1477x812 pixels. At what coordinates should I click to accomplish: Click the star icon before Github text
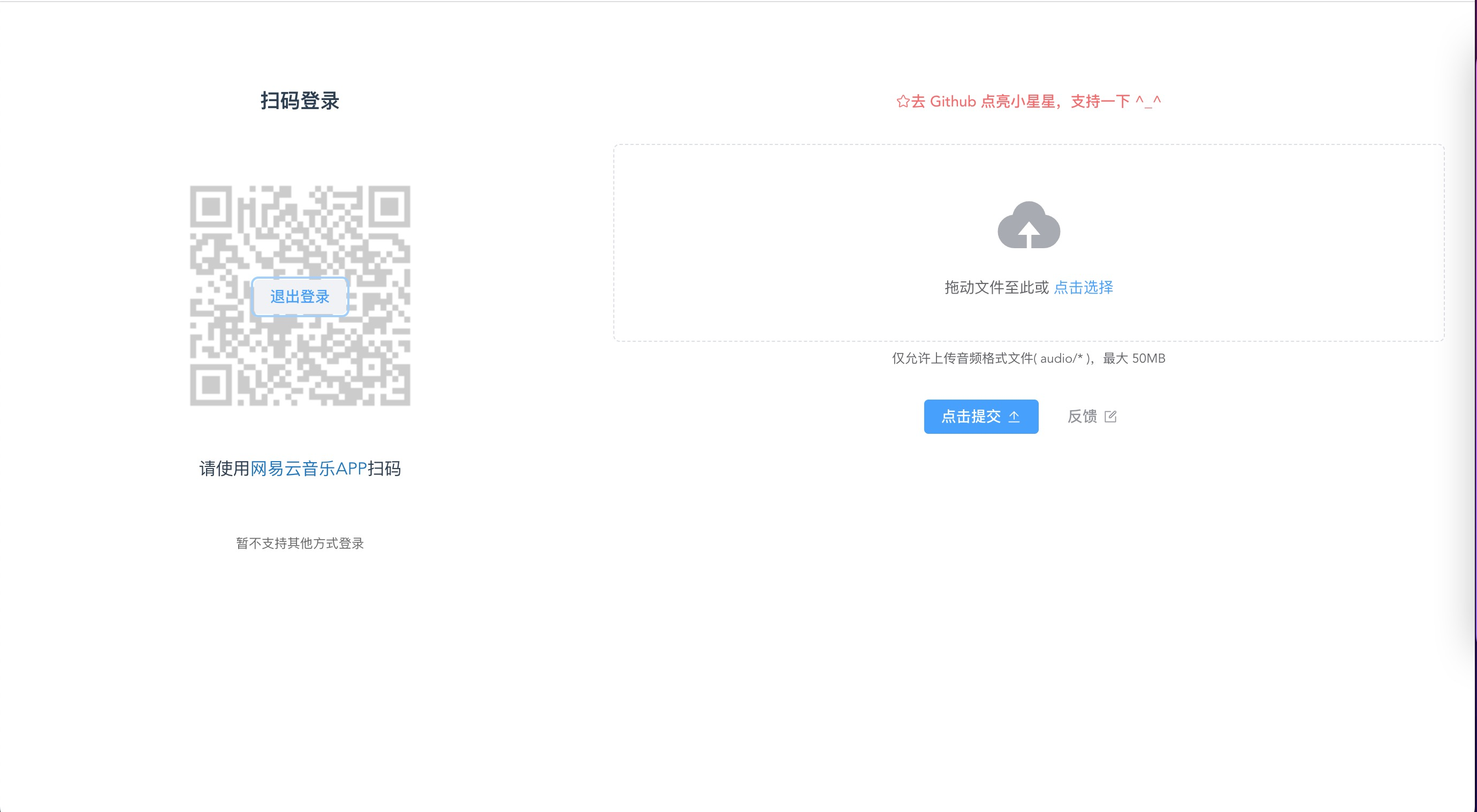(902, 102)
